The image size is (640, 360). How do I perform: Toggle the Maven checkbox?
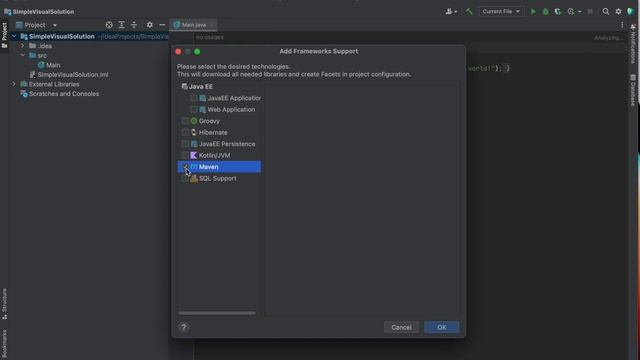(x=185, y=167)
